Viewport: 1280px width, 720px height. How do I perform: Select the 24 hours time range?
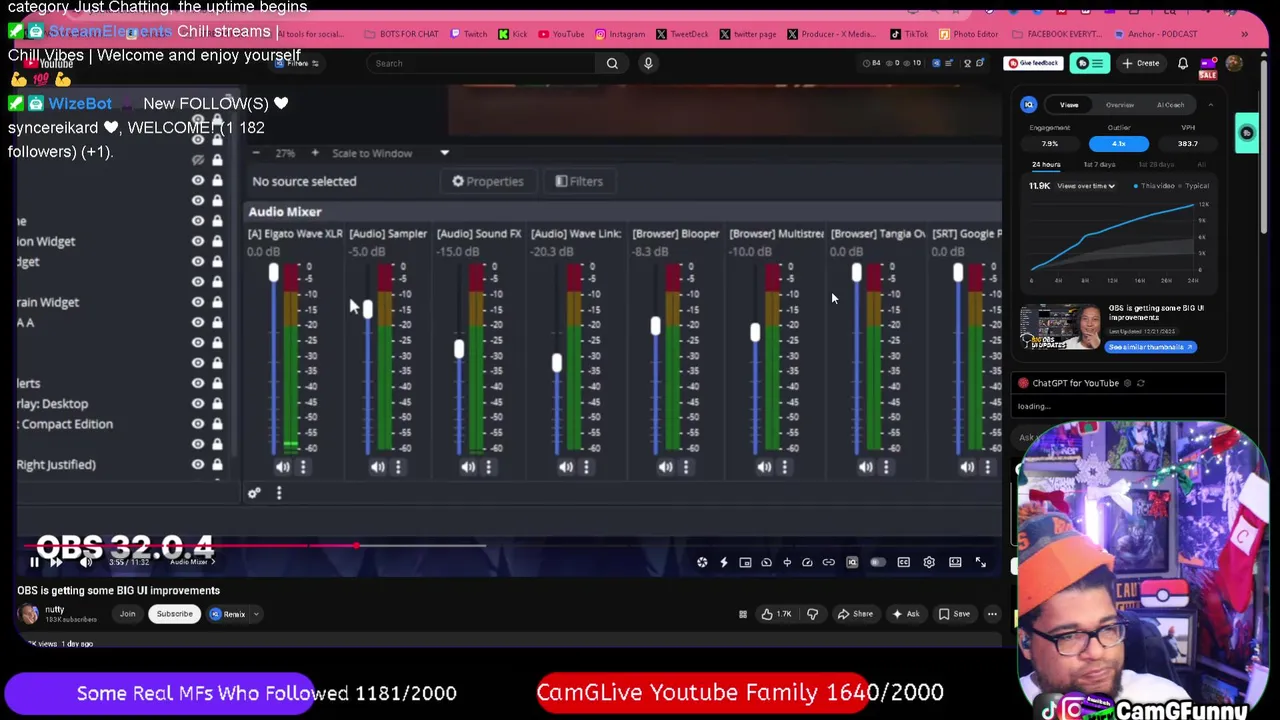[1046, 164]
